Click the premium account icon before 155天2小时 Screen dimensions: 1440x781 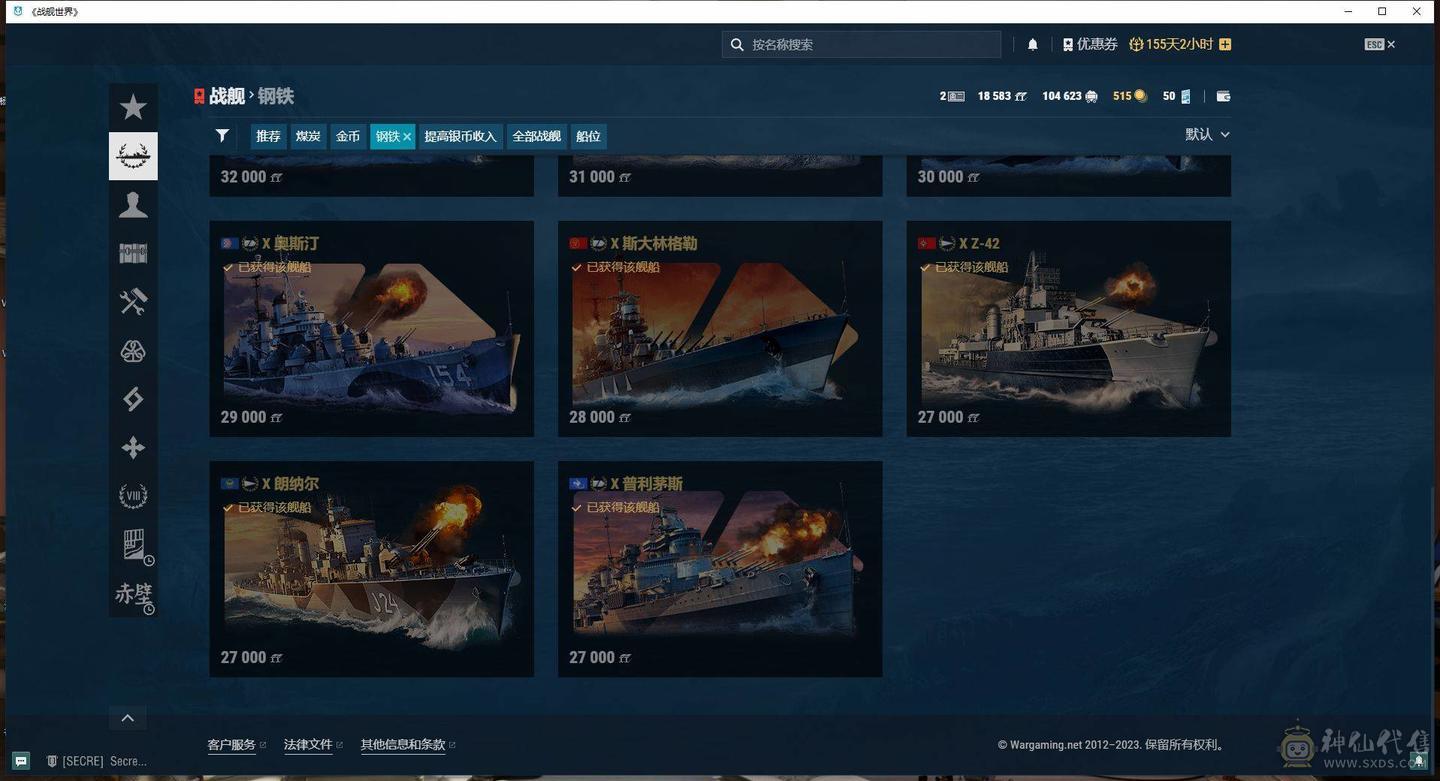click(x=1136, y=44)
